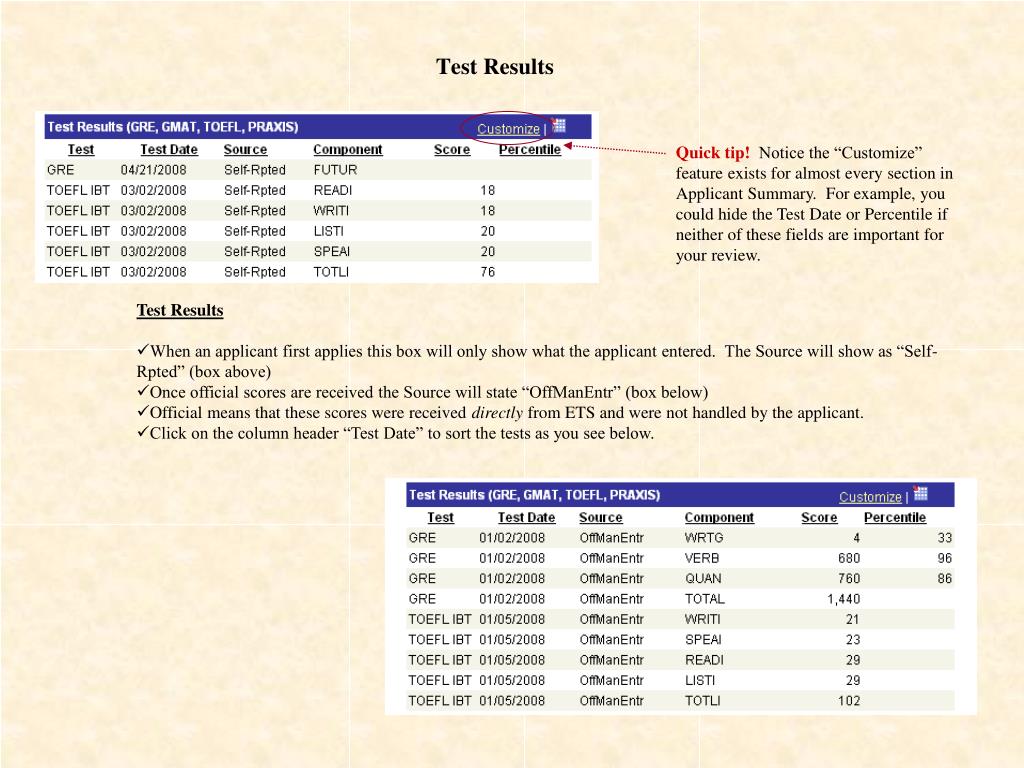This screenshot has height=768, width=1024.
Task: Sort lower table by Source header
Action: [600, 517]
